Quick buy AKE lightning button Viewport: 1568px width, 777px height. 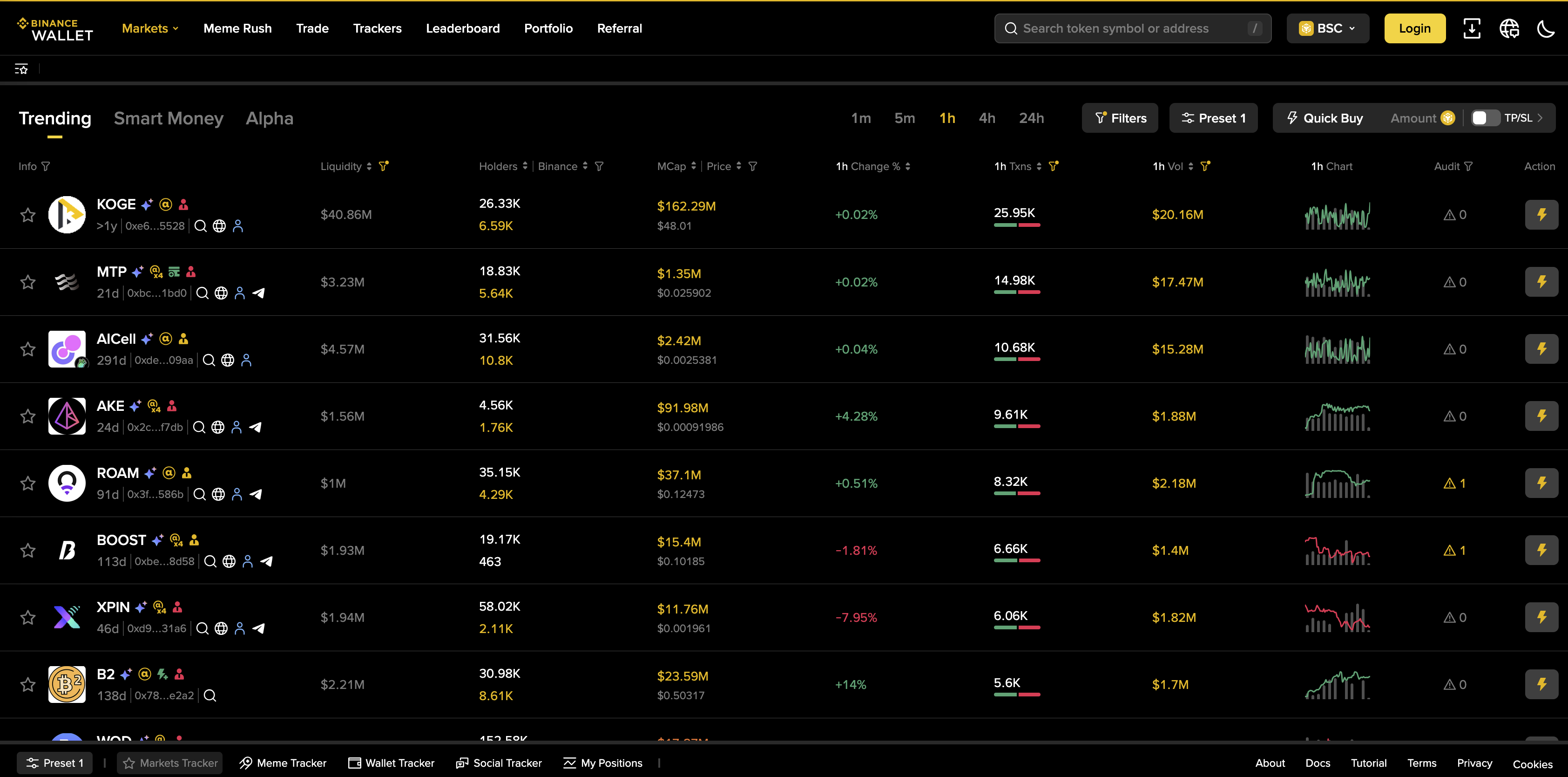1541,416
